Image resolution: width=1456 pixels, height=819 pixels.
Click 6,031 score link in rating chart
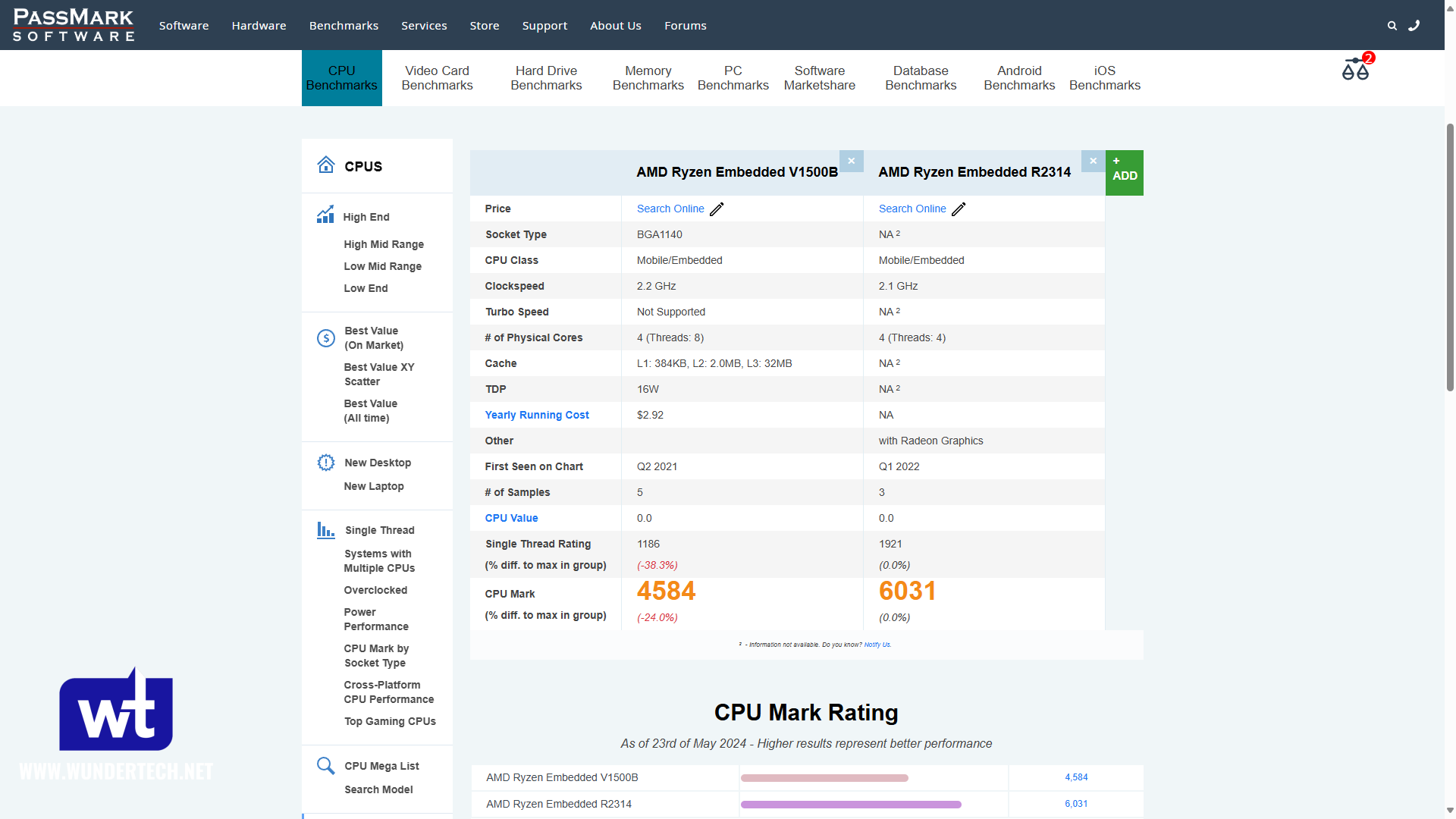[1076, 804]
